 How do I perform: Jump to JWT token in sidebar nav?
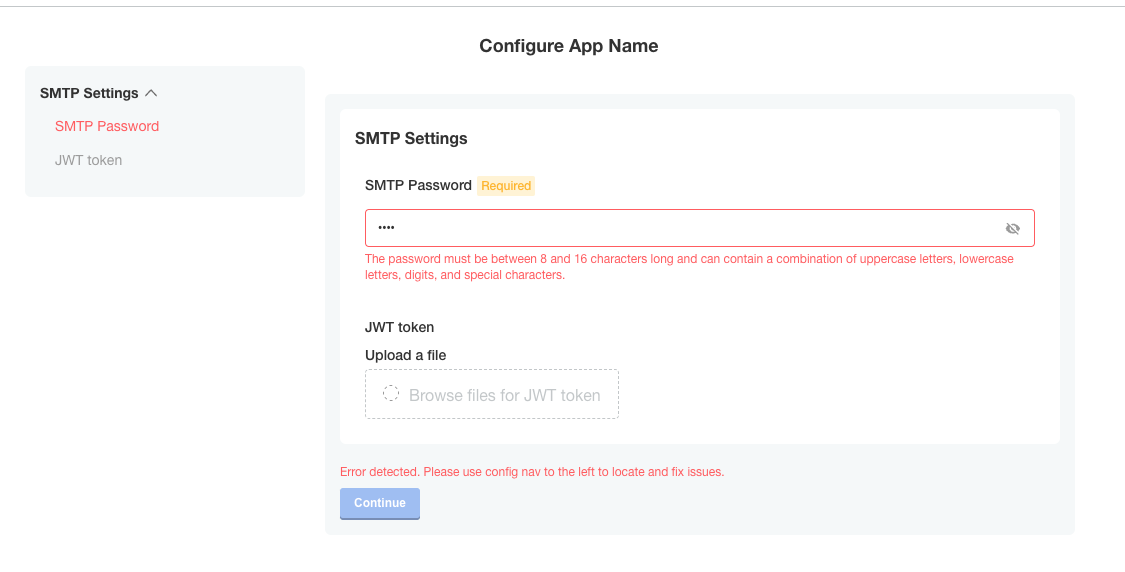[x=88, y=160]
